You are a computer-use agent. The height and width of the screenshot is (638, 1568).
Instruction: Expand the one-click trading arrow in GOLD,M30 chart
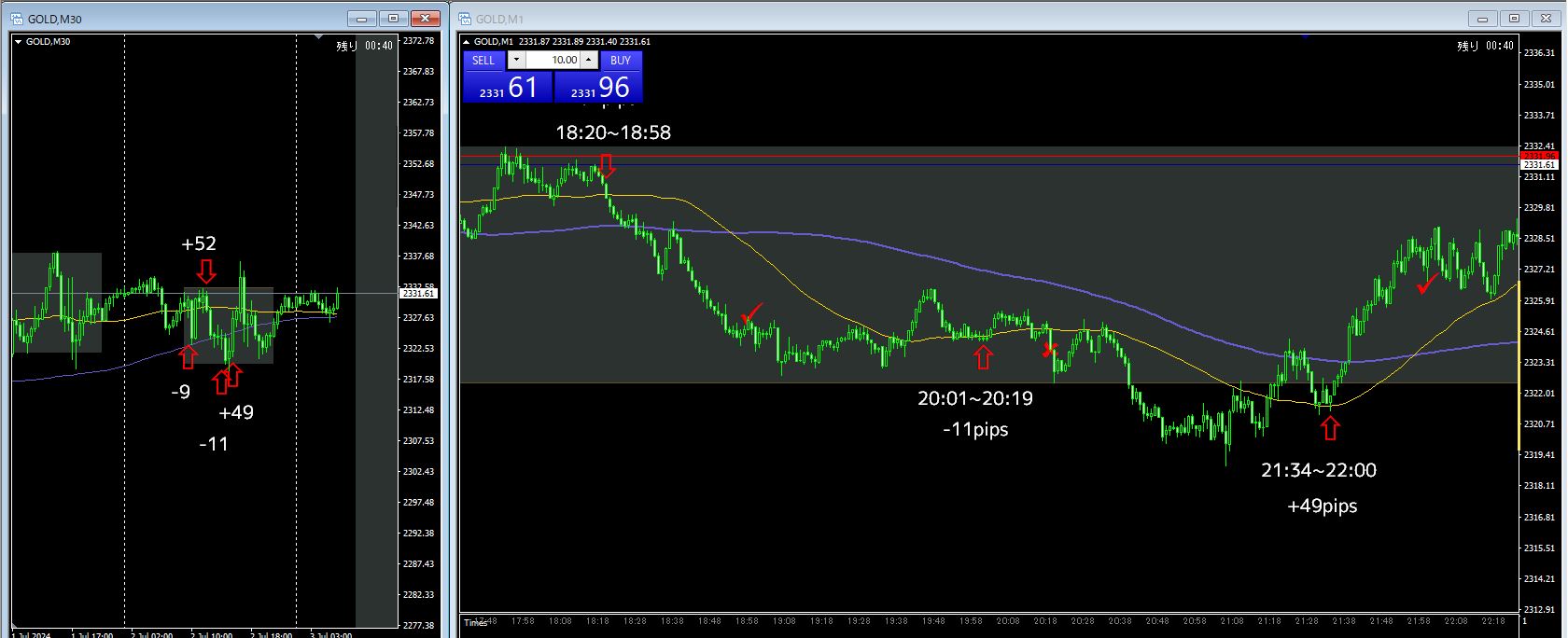[x=18, y=41]
